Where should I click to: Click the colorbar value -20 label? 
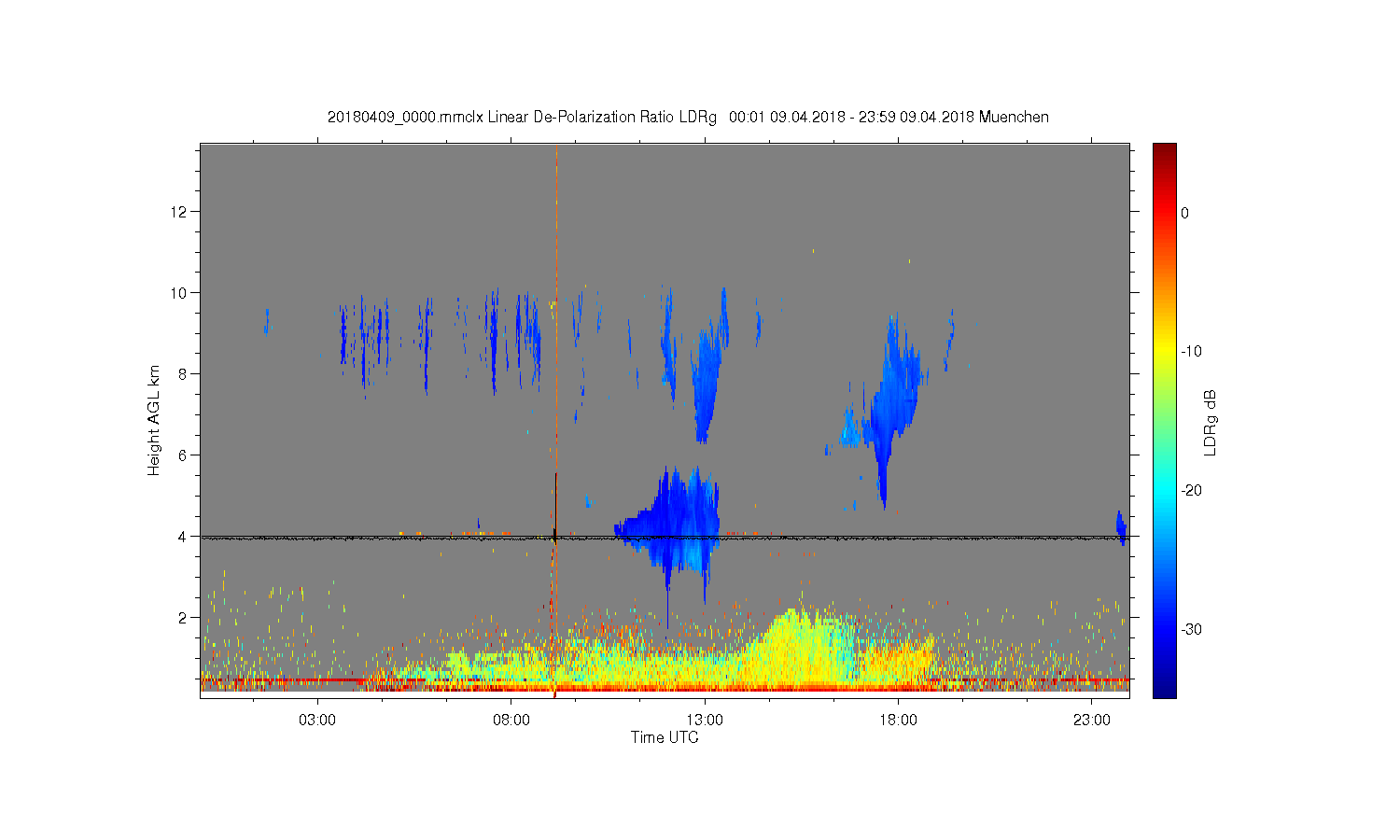[1191, 491]
